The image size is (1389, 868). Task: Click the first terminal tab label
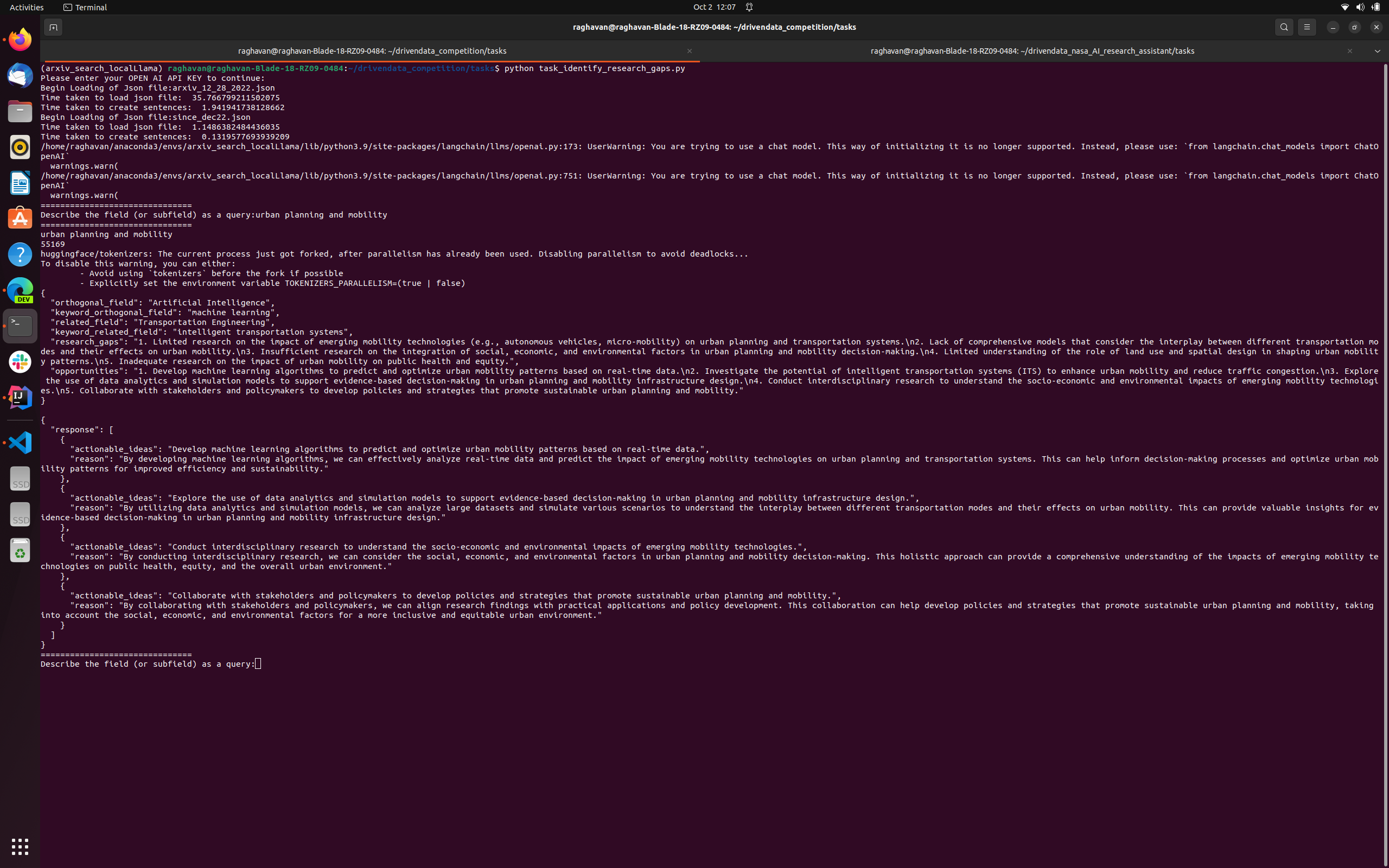pos(371,50)
